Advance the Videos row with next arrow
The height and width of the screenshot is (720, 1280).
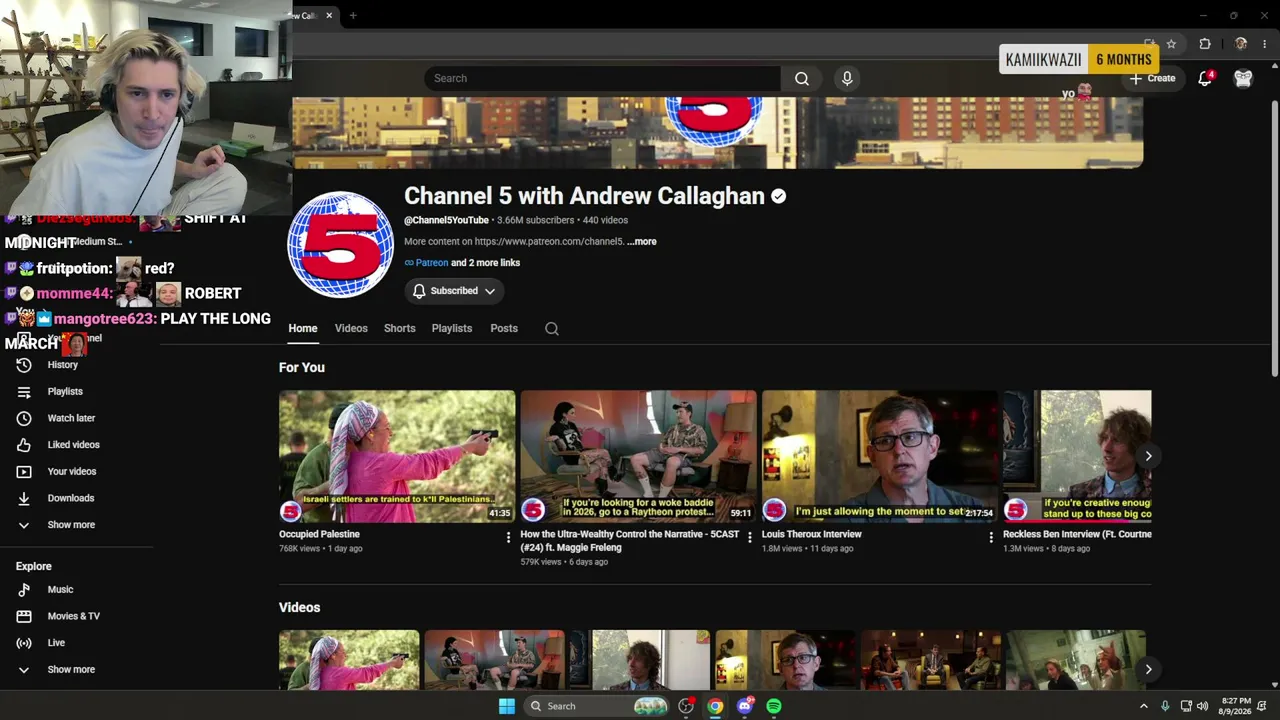click(x=1148, y=669)
